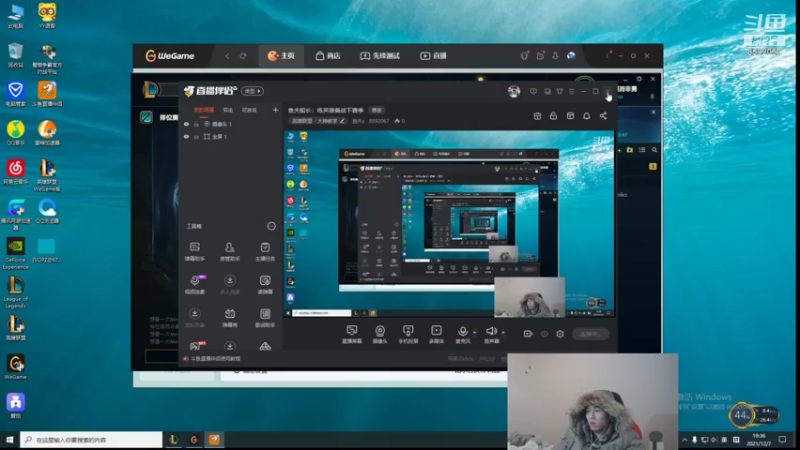Open the YY语音 desktop icon
Viewport: 800px width, 450px height.
[x=47, y=15]
